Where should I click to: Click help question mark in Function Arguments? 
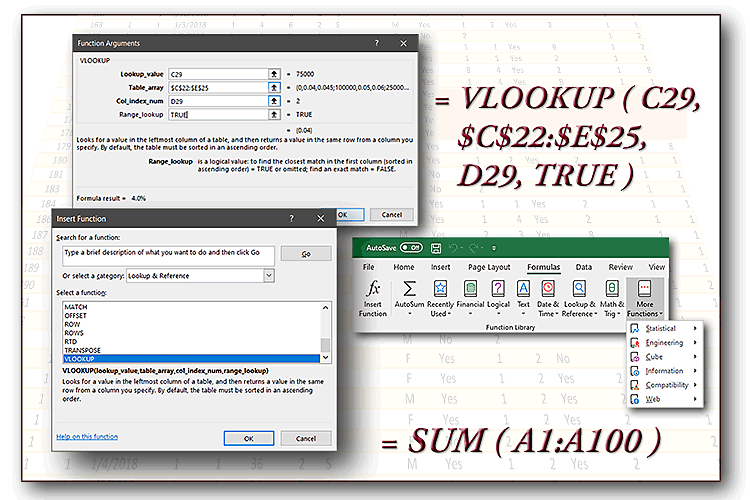[376, 43]
